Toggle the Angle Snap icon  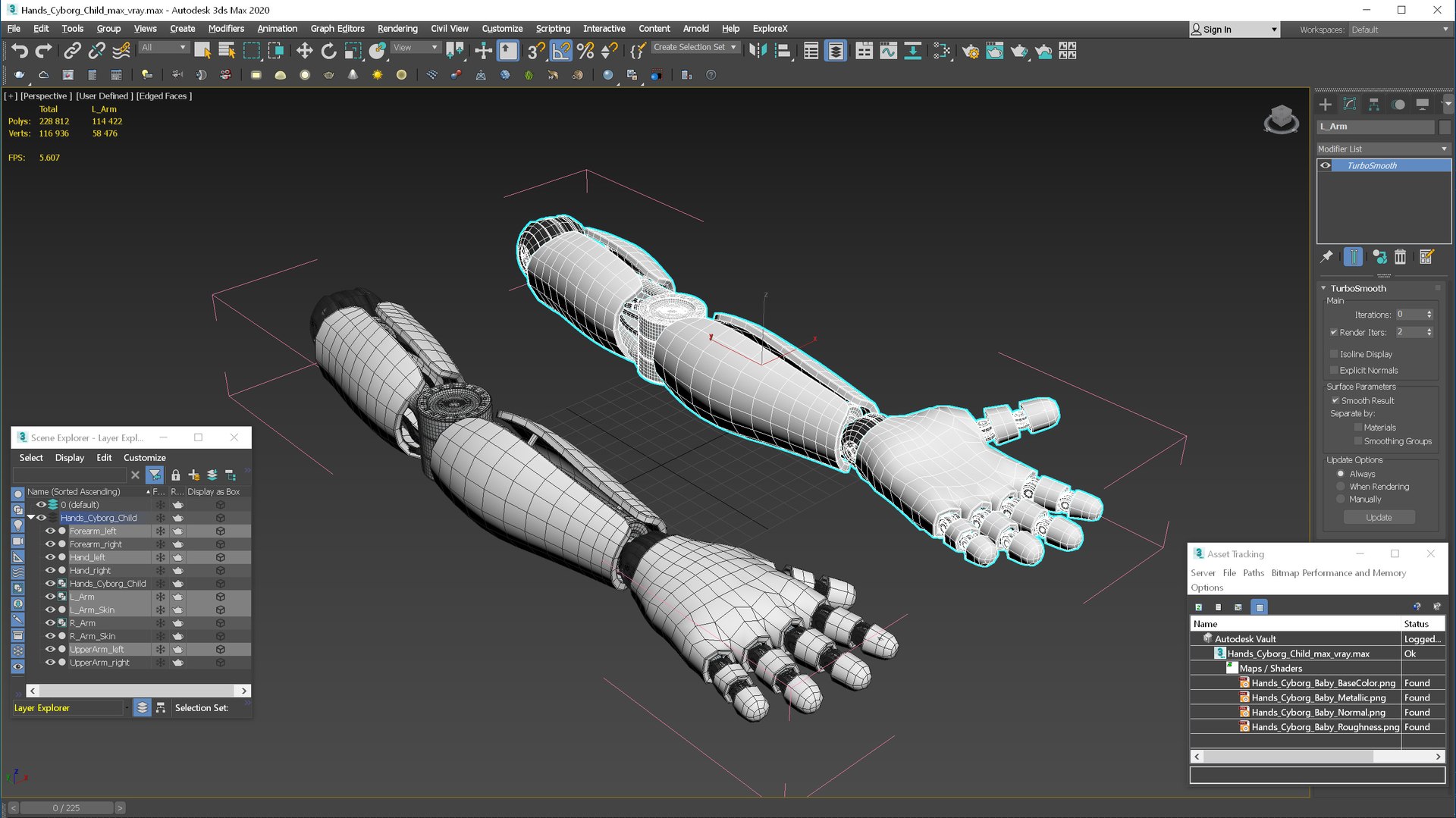point(561,51)
